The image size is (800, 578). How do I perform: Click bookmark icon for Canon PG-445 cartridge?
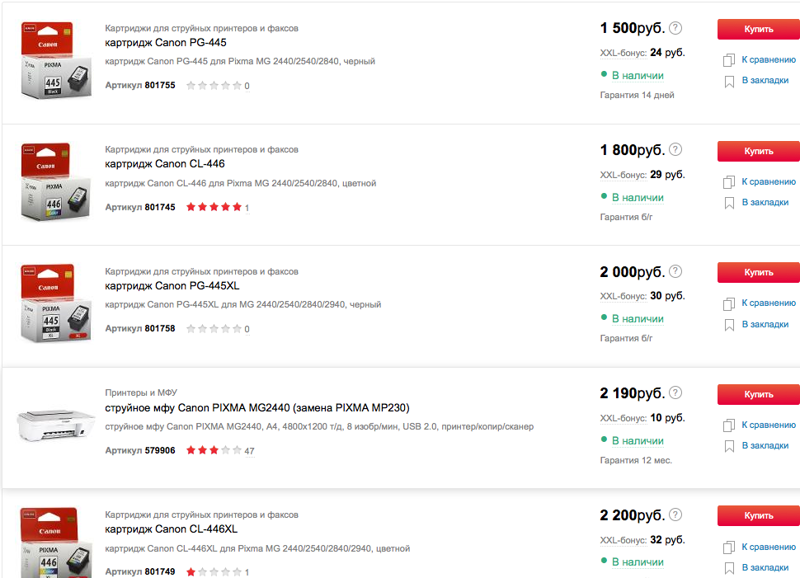pyautogui.click(x=729, y=82)
